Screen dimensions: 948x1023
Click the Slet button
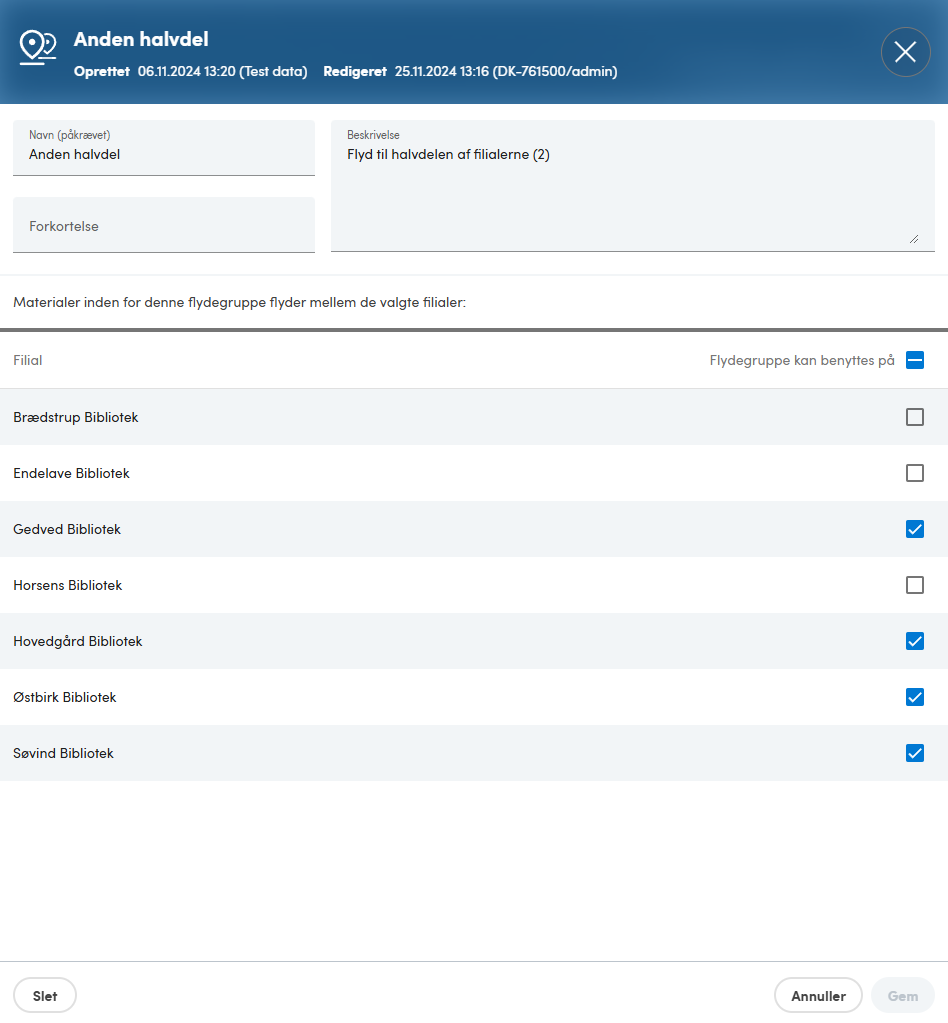[45, 996]
